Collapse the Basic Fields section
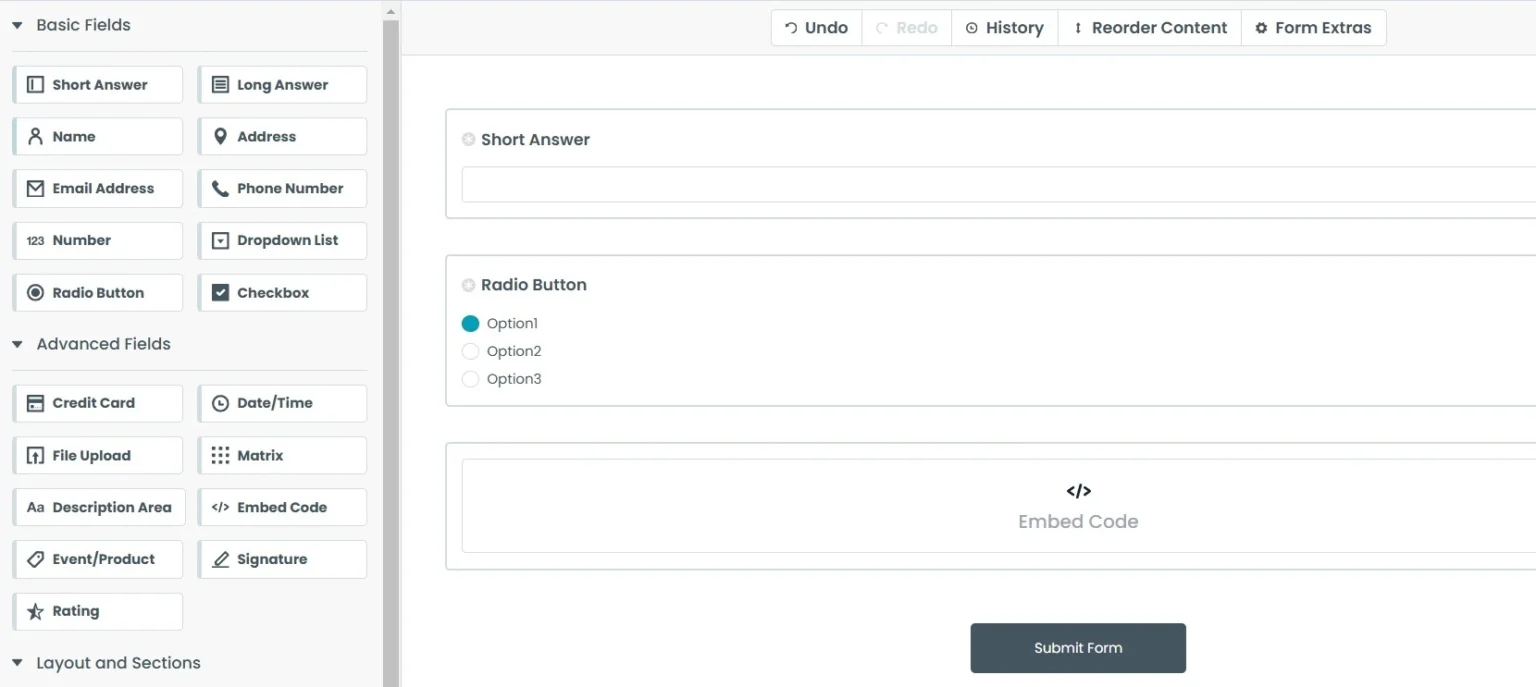This screenshot has width=1536, height=687. (16, 24)
